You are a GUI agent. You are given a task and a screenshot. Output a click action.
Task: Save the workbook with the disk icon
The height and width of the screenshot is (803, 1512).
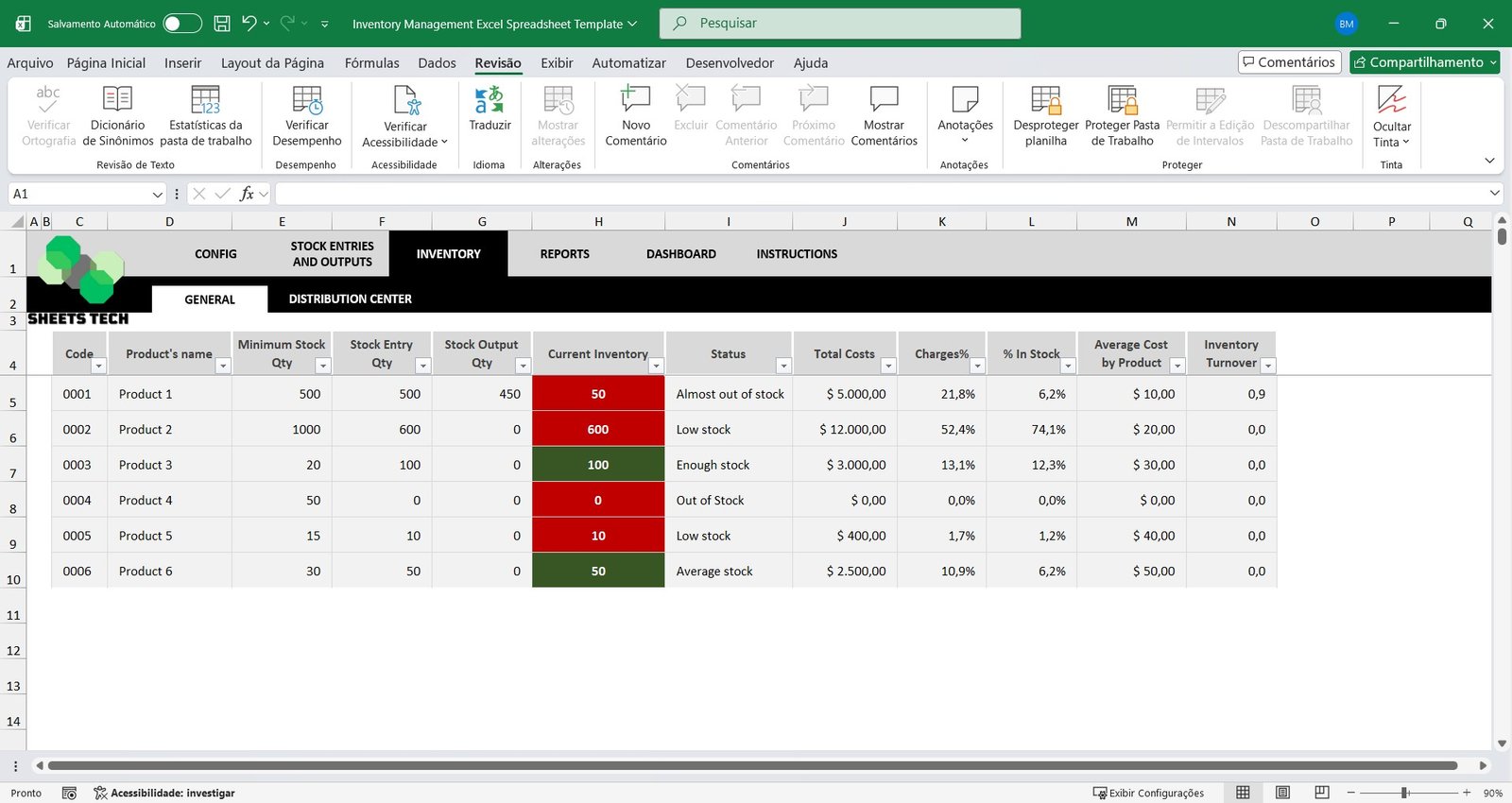(x=222, y=24)
